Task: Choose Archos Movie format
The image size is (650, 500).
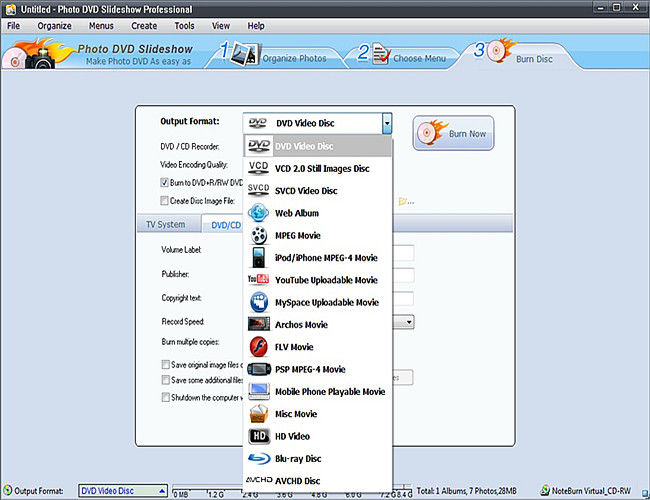Action: tap(318, 325)
